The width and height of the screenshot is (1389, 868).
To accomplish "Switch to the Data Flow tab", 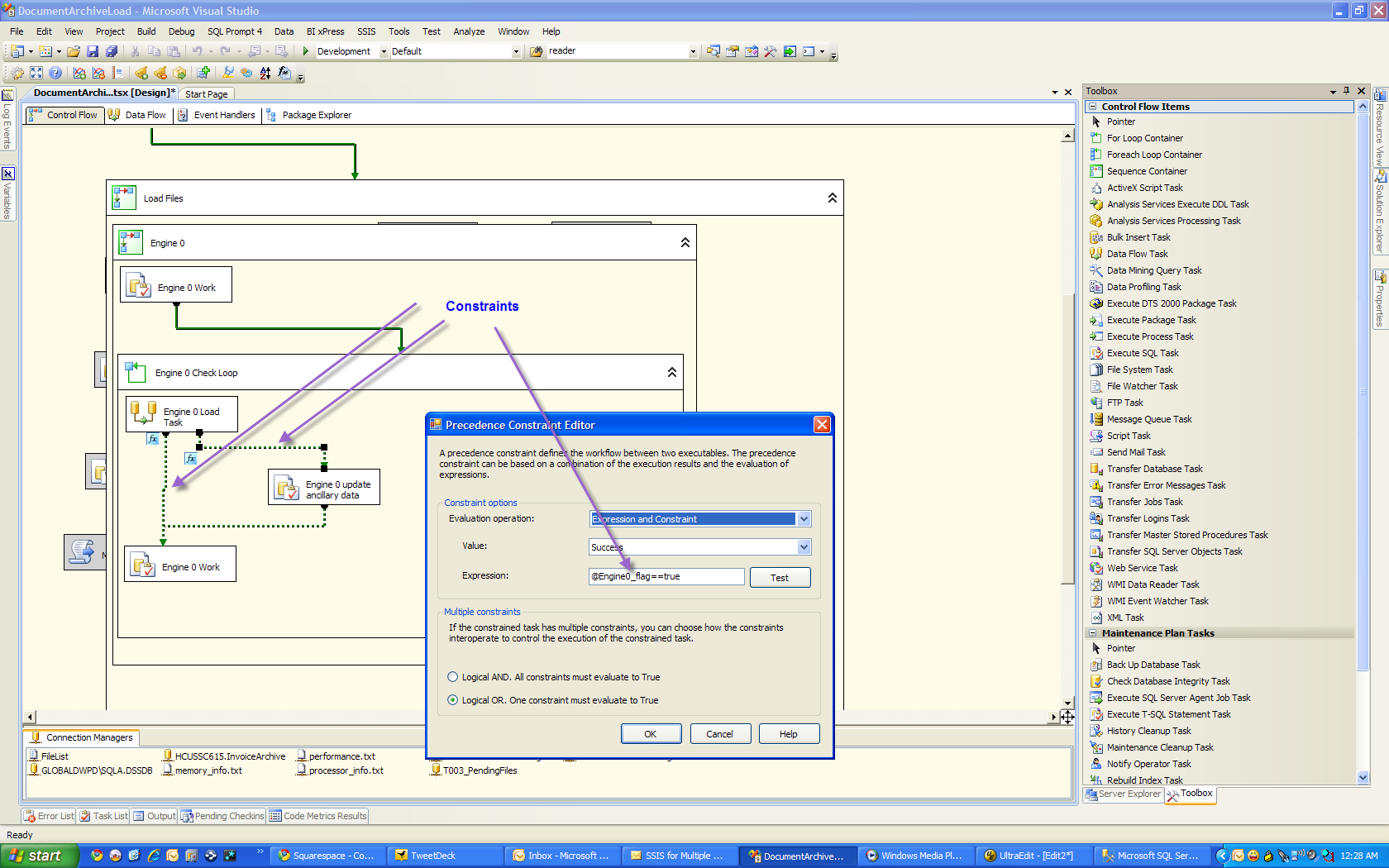I will pyautogui.click(x=138, y=115).
